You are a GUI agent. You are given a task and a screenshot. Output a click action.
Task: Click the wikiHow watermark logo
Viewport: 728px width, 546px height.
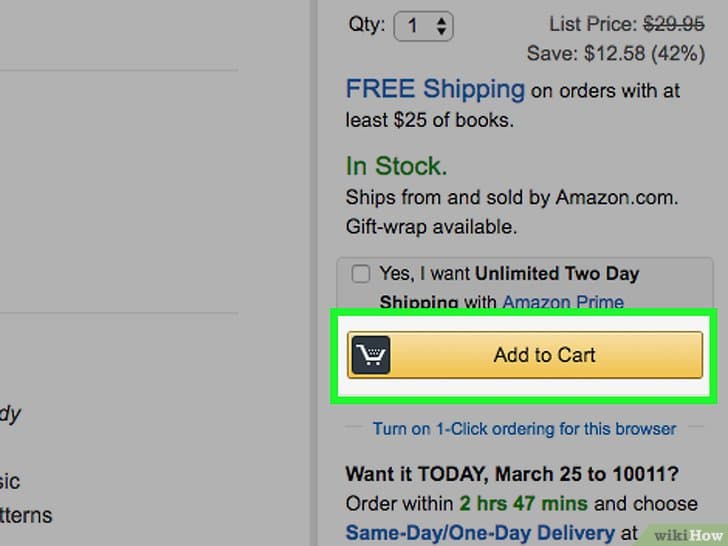pyautogui.click(x=688, y=535)
